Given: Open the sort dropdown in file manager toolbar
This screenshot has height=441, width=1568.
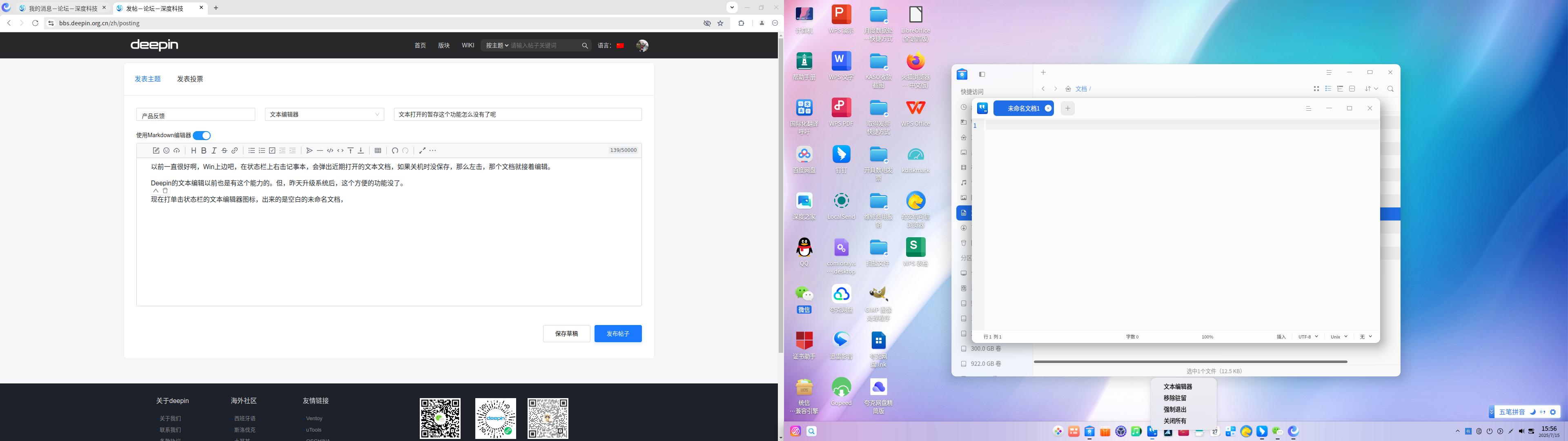Looking at the screenshot, I should click(1371, 89).
